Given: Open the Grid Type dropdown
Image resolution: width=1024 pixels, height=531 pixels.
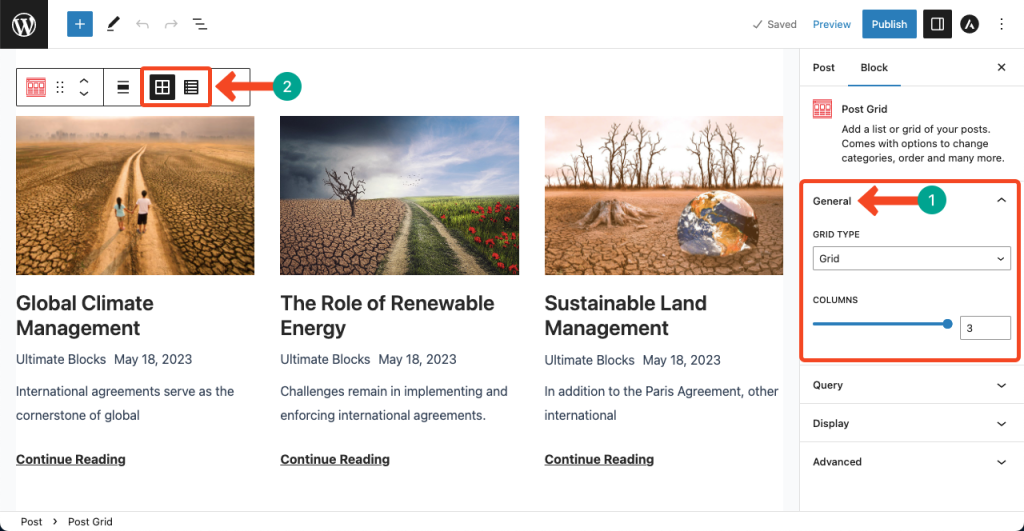Looking at the screenshot, I should pyautogui.click(x=911, y=258).
